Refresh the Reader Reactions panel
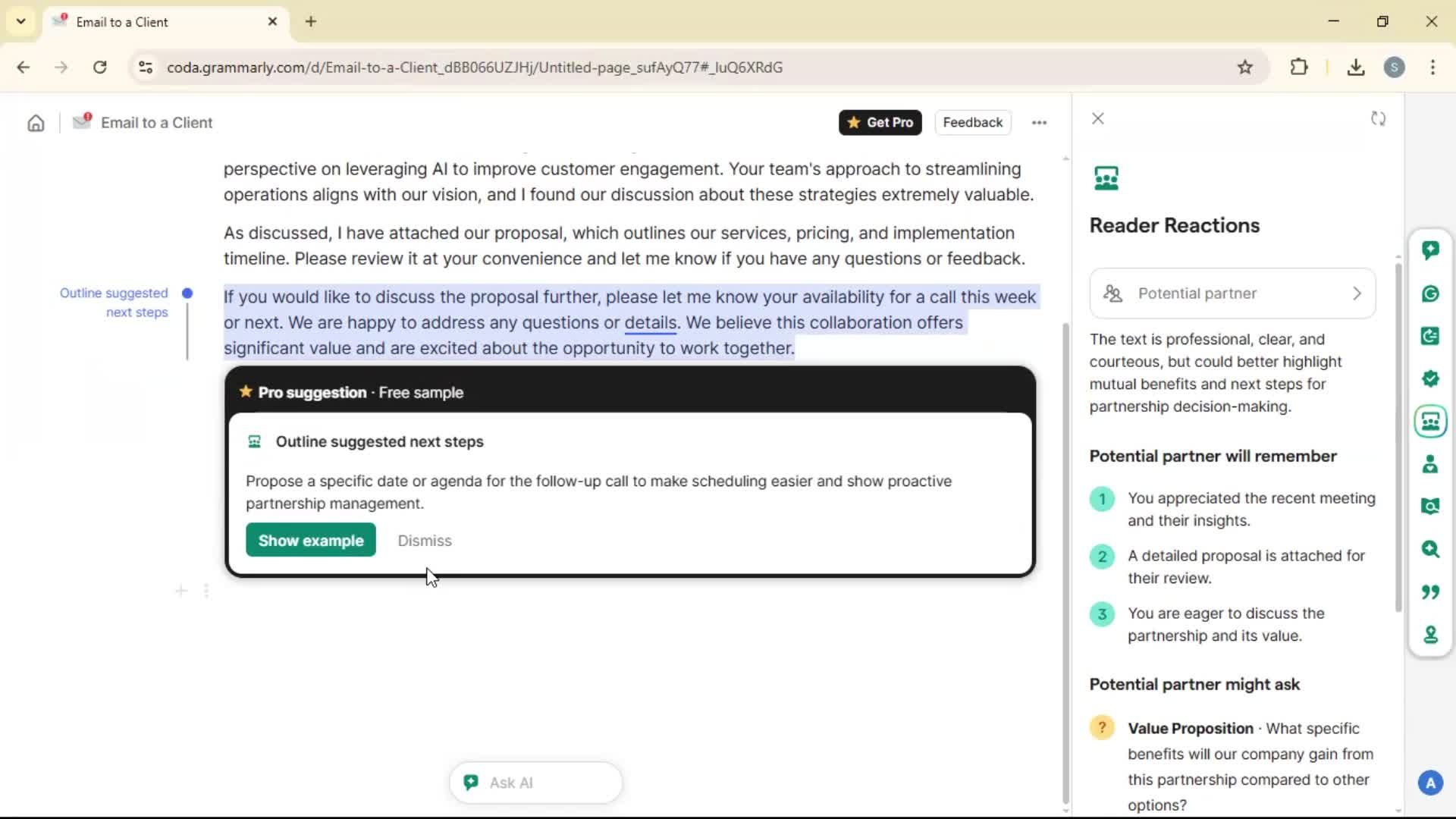The image size is (1456, 819). point(1378,119)
